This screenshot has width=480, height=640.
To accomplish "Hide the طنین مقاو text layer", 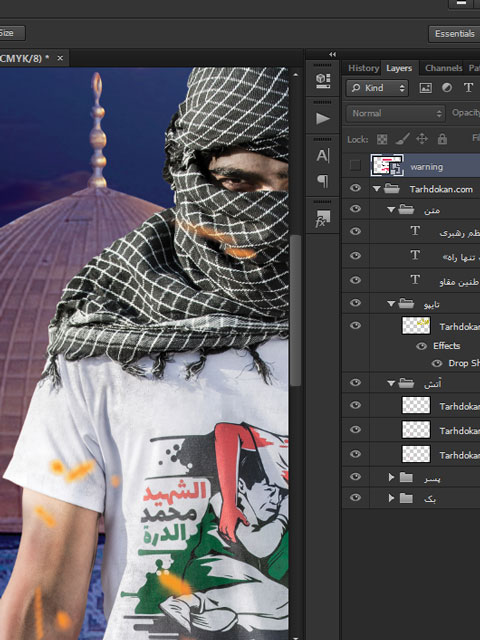I will tap(356, 280).
